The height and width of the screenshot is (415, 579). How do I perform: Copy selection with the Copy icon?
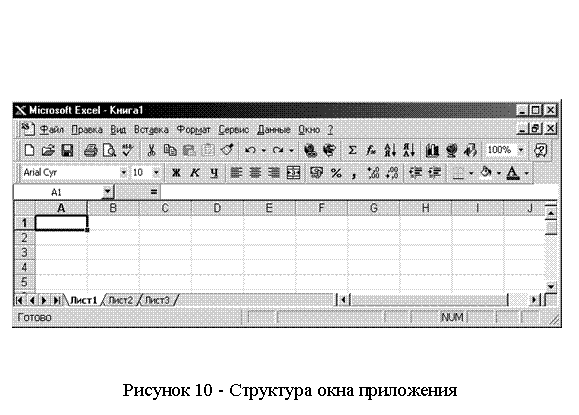point(170,150)
